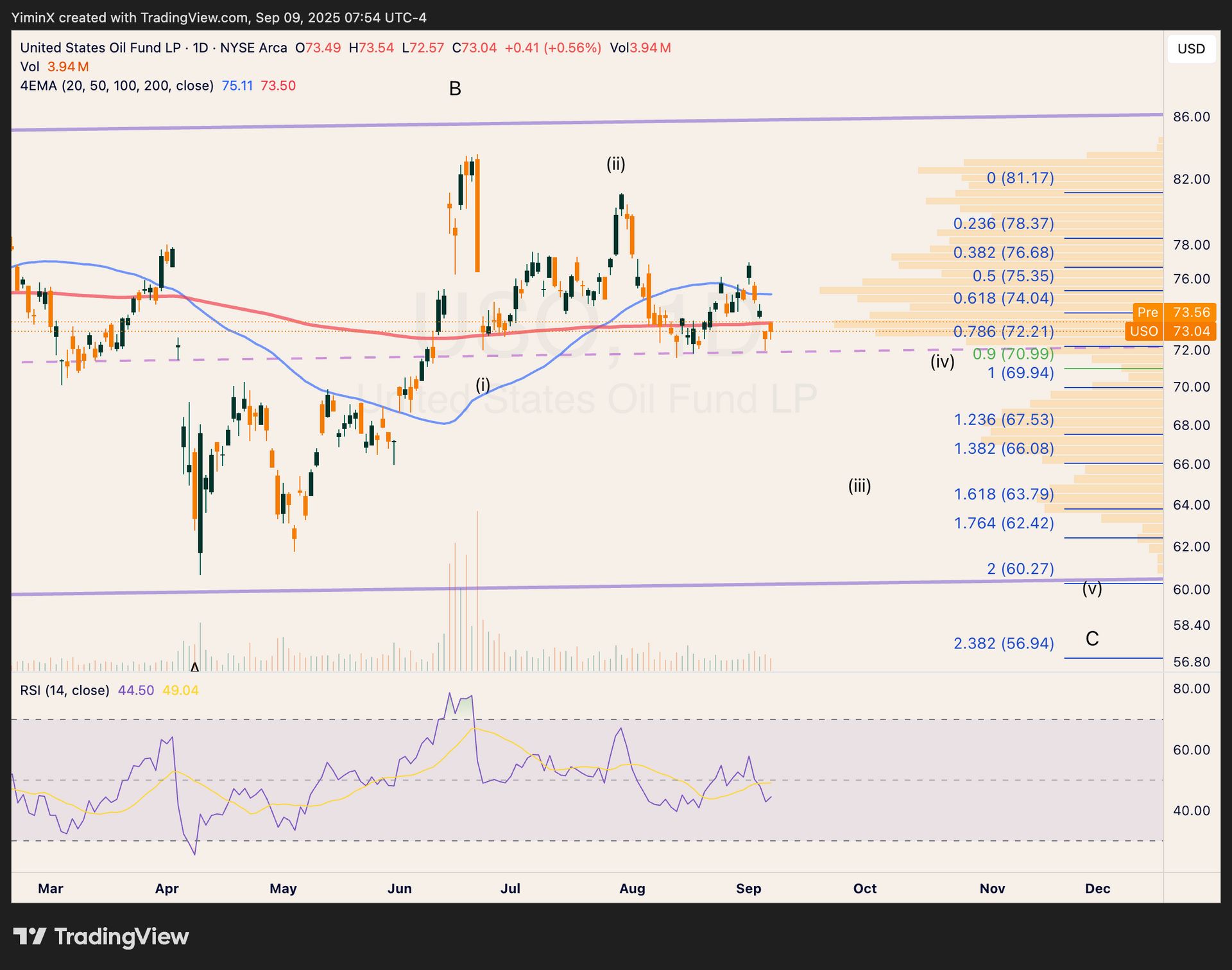Screen dimensions: 1232x970
Task: Open the USD currency selector
Action: pos(1191,49)
